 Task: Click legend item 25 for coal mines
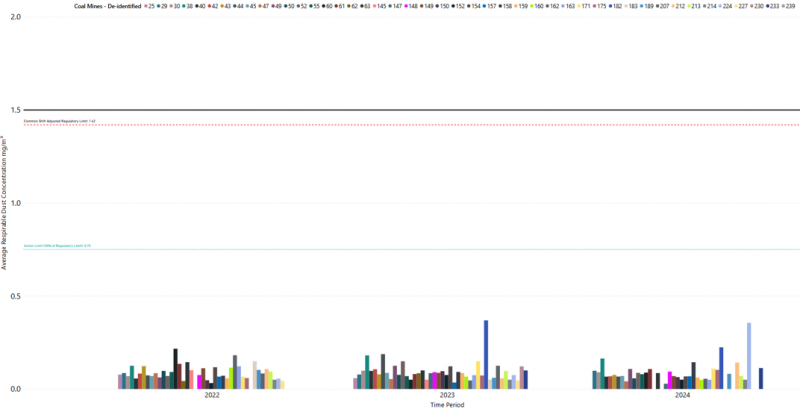point(149,6)
